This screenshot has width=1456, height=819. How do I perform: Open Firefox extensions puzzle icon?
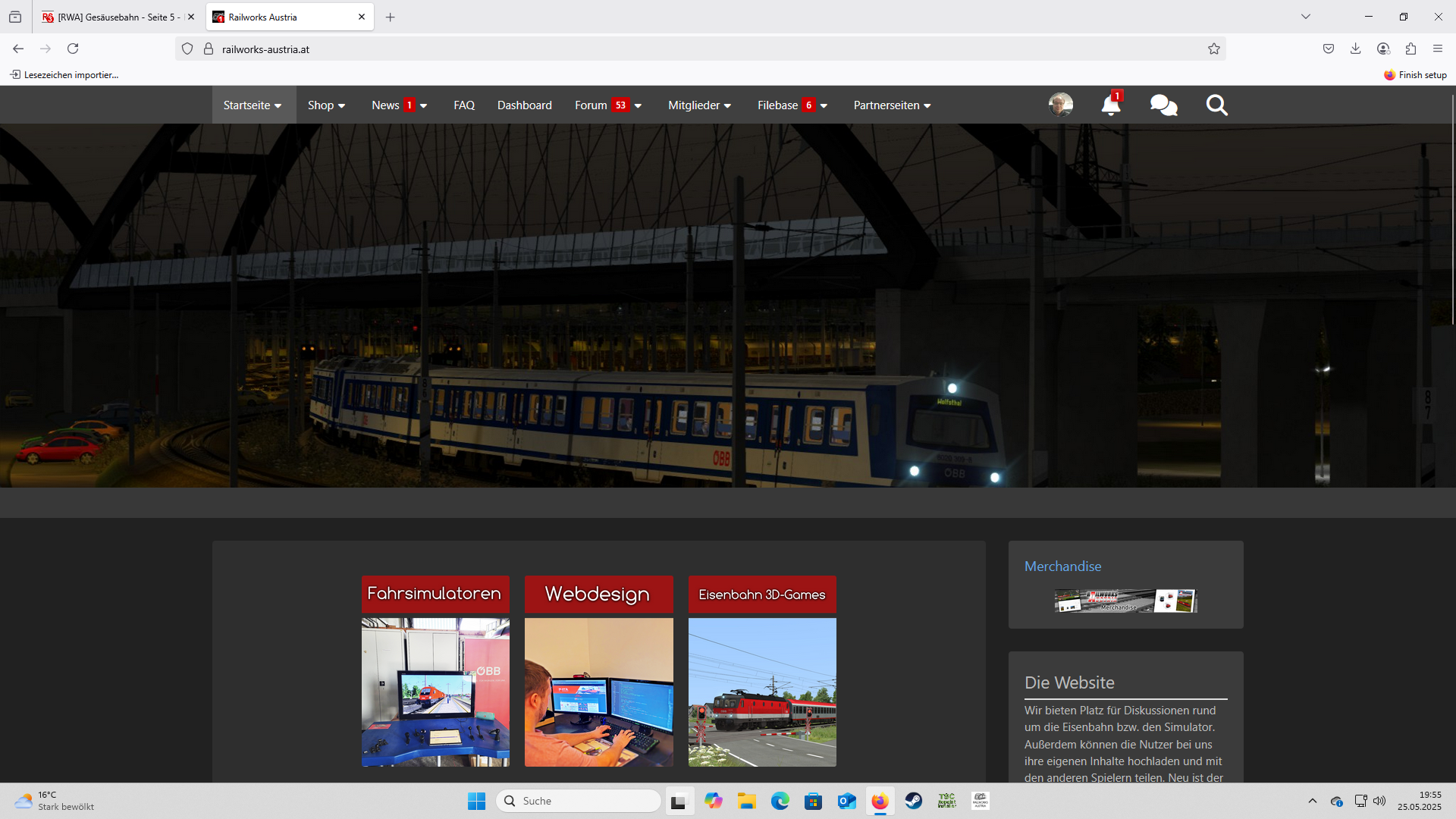coord(1410,49)
